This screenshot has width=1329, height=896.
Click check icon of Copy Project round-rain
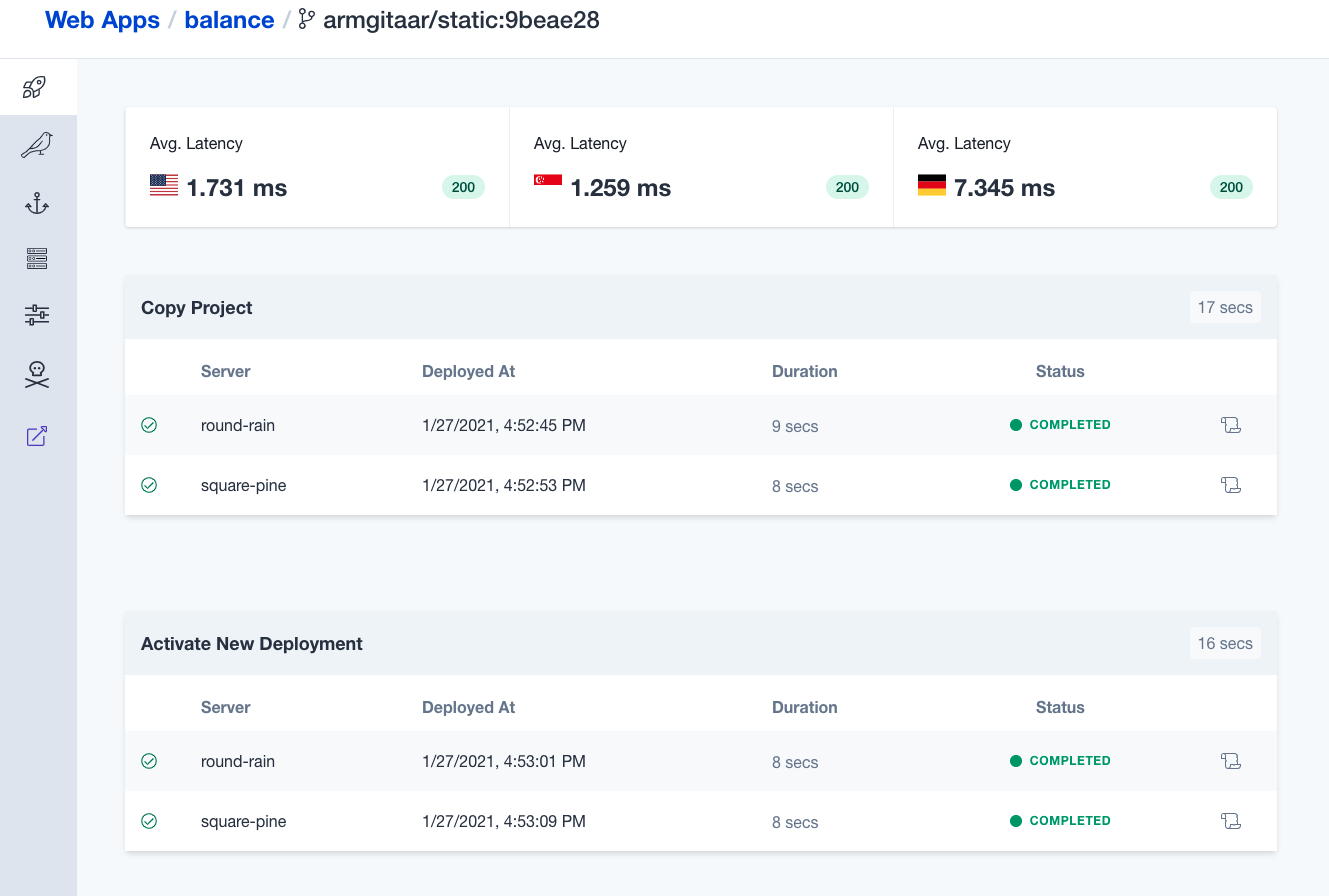(x=149, y=425)
